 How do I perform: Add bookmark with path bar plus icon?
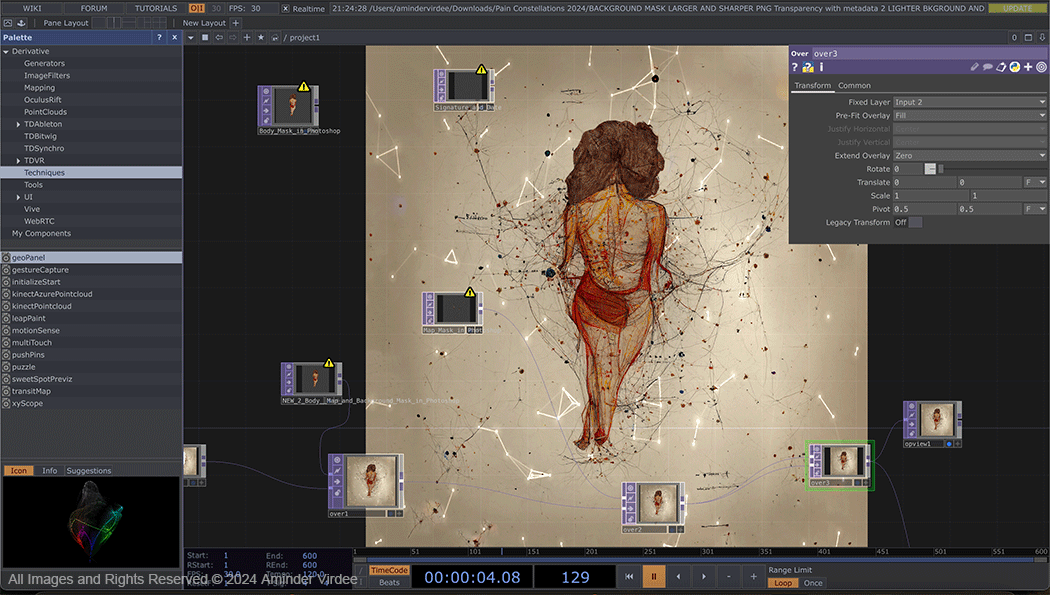(247, 37)
